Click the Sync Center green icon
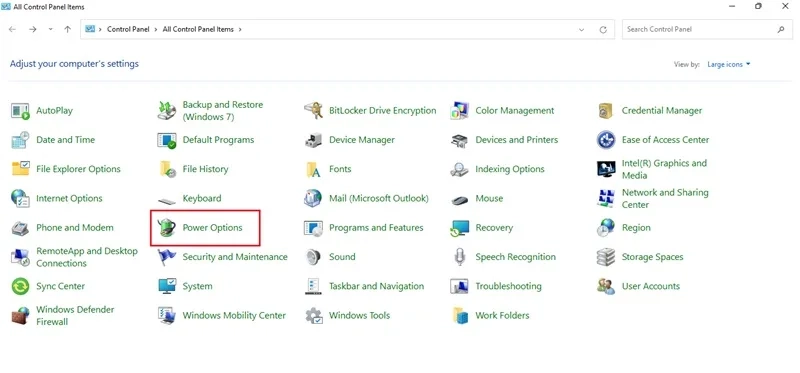Viewport: 800px width, 373px height. pyautogui.click(x=20, y=286)
